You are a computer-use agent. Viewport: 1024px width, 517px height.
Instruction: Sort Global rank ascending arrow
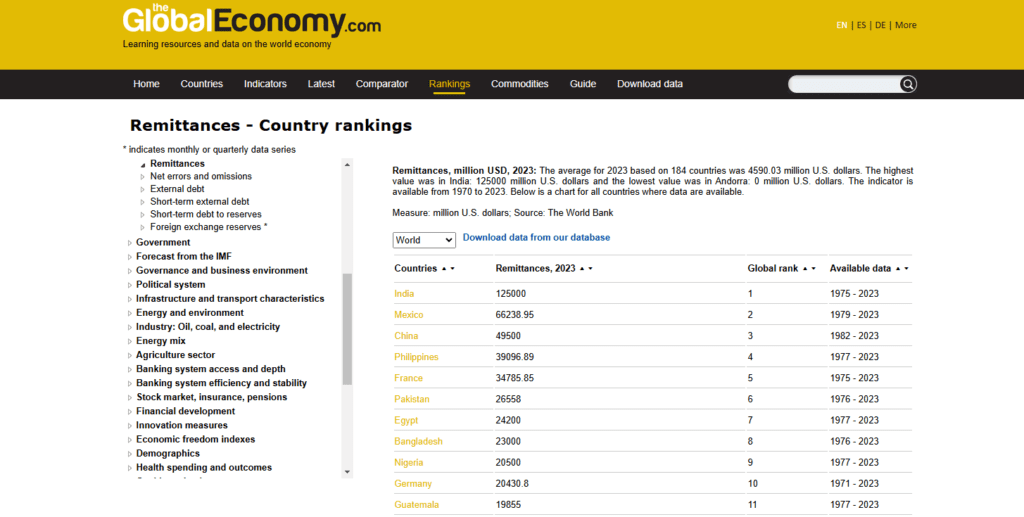(808, 269)
